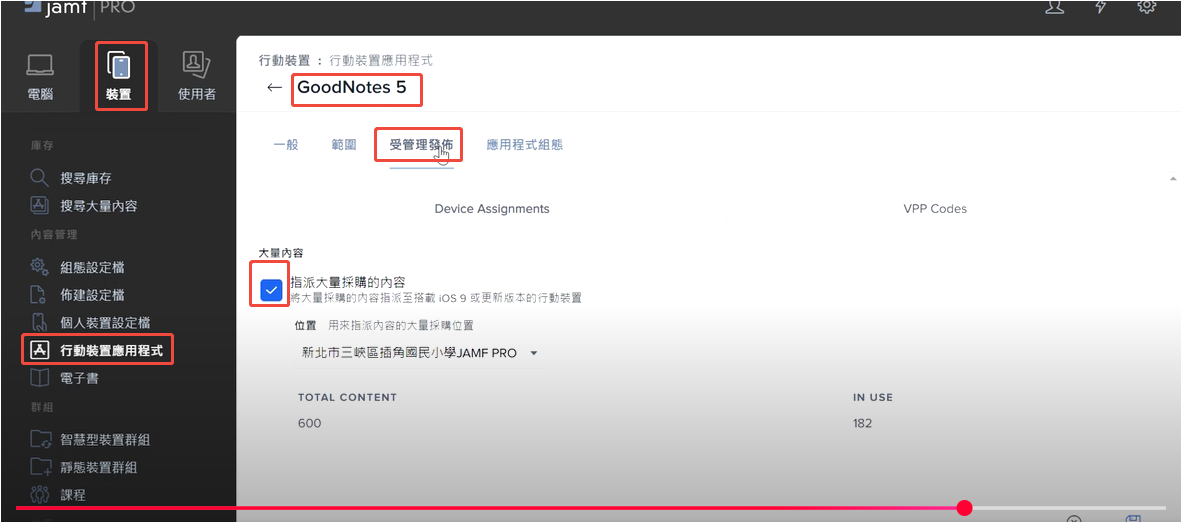1190x522 pixels.
Task: Select the Device Assignments section
Action: pyautogui.click(x=492, y=209)
